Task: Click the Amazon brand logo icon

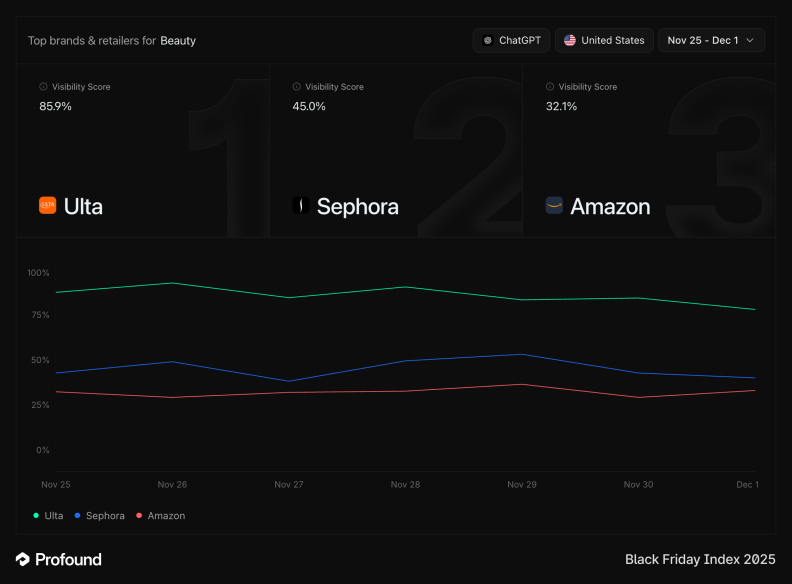Action: [x=554, y=206]
